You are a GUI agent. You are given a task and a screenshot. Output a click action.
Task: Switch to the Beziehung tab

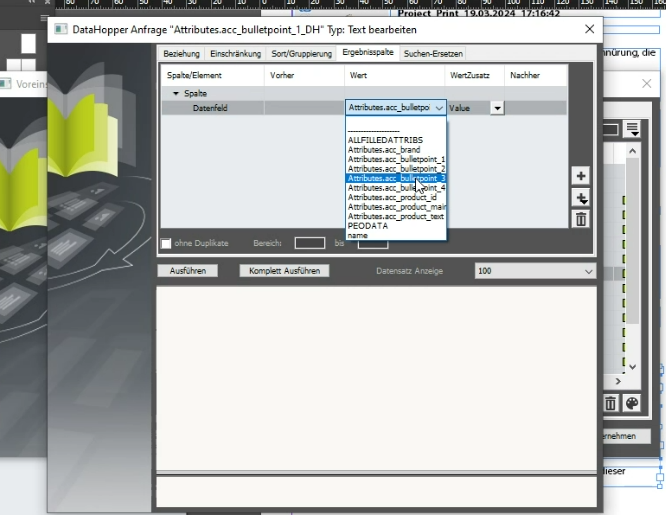[181, 54]
